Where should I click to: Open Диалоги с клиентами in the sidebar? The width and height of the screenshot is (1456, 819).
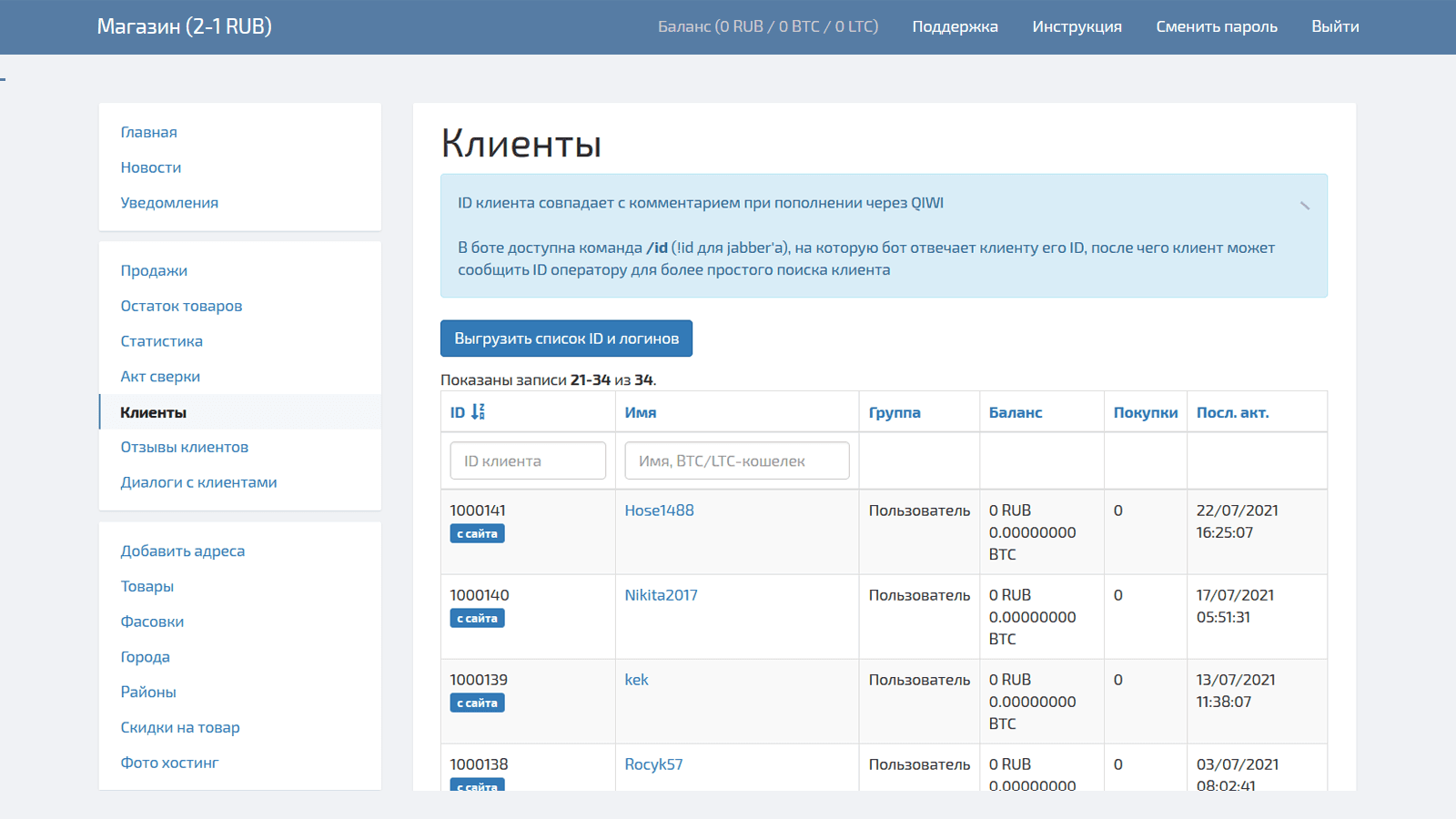(x=198, y=482)
